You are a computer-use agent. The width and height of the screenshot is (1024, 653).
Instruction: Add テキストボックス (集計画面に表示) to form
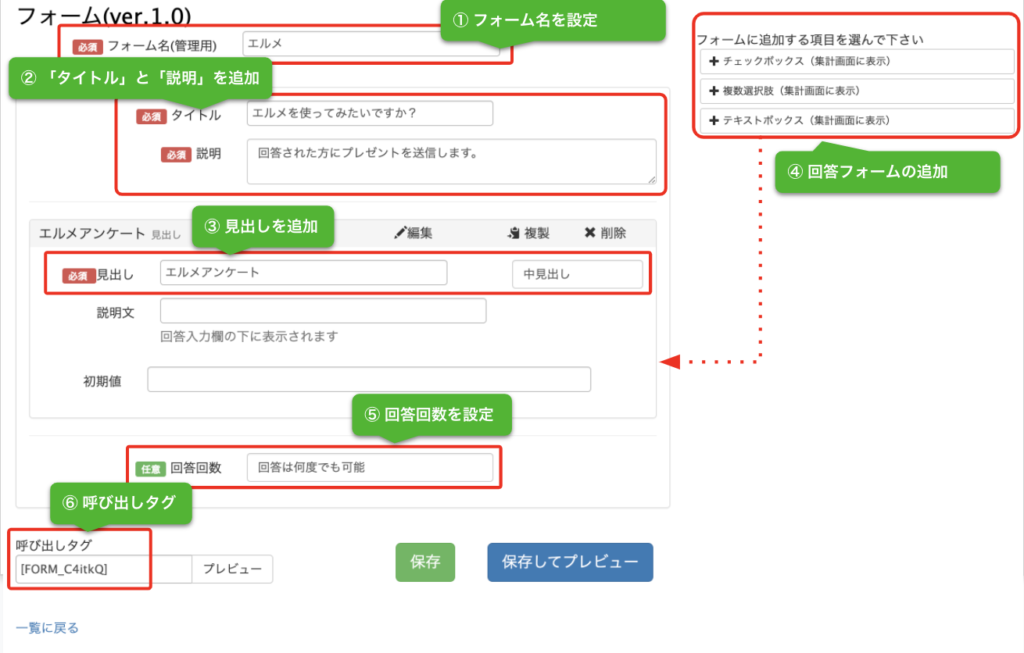pos(857,120)
